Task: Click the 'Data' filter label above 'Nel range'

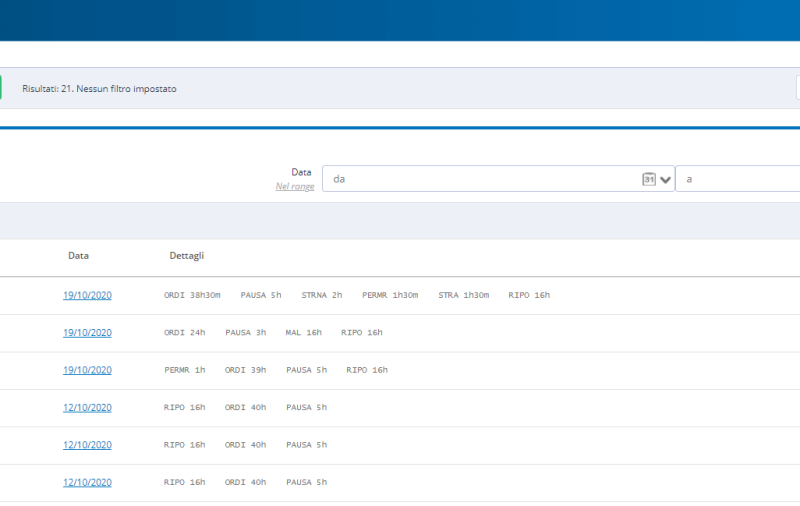Action: (x=301, y=172)
